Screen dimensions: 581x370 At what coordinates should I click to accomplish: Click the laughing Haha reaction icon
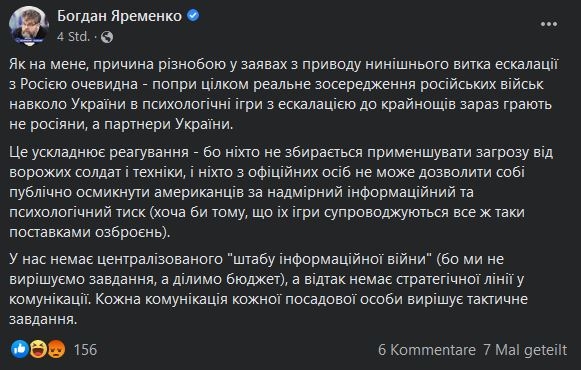pos(38,349)
